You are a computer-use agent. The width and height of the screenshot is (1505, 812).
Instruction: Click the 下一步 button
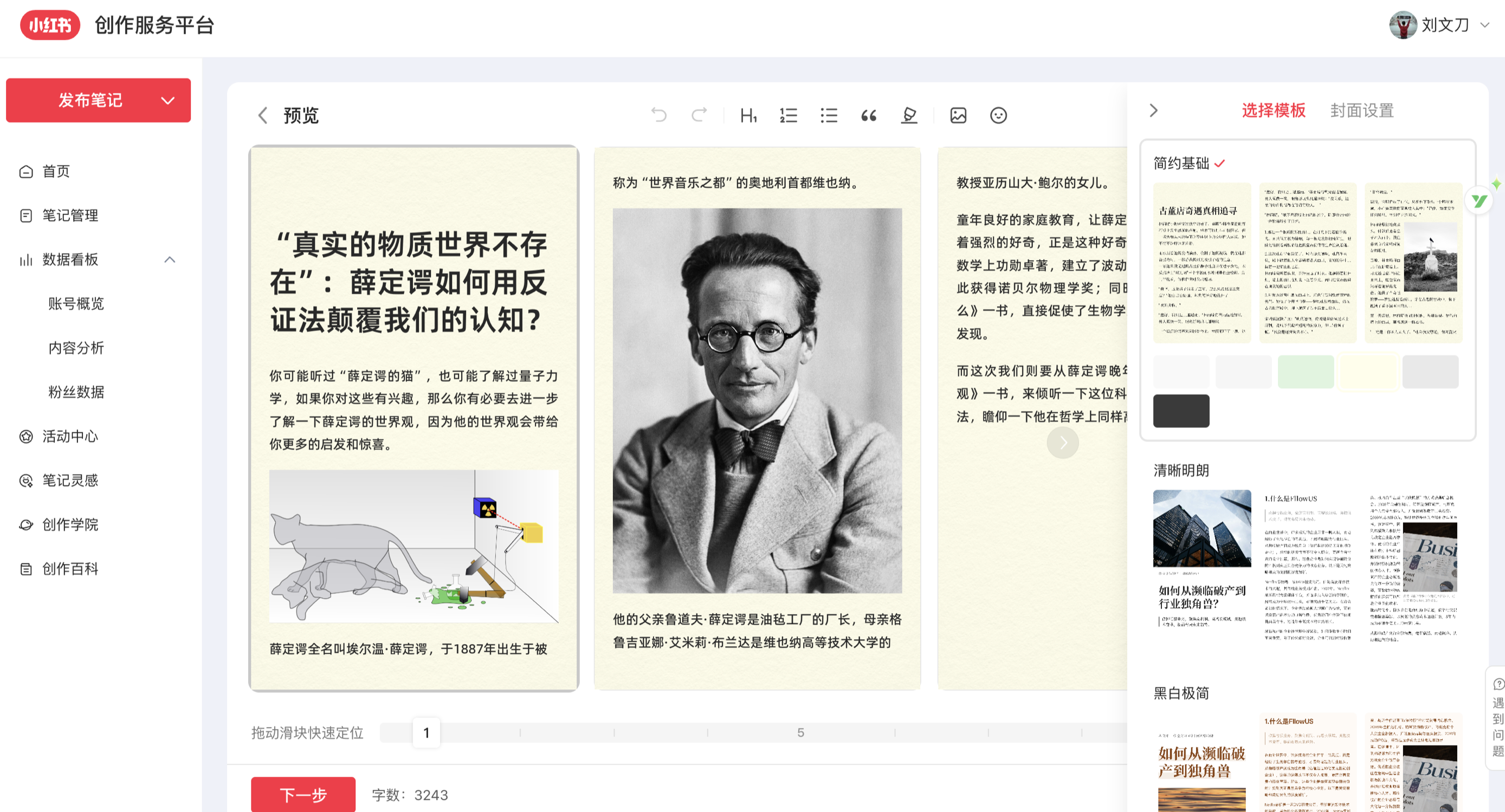pyautogui.click(x=303, y=794)
